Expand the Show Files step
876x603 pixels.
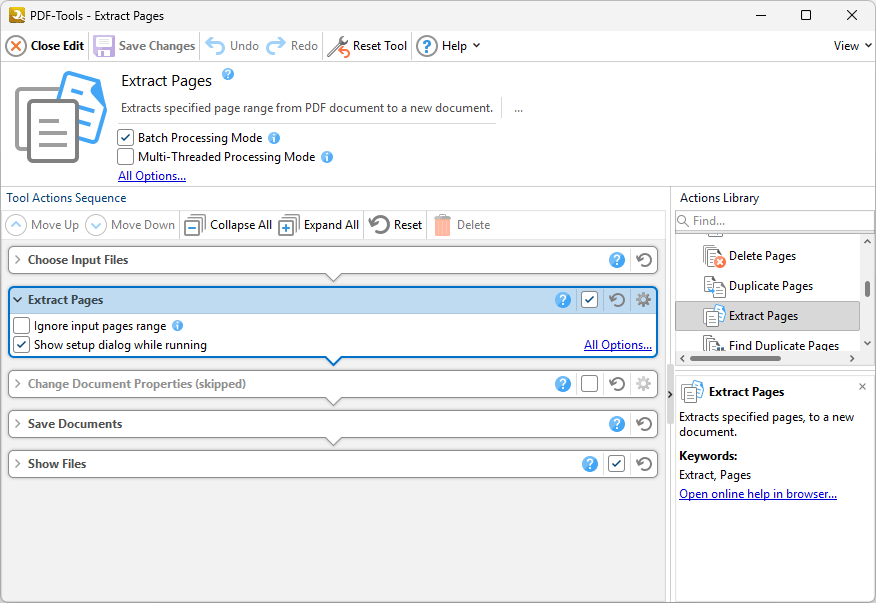pyautogui.click(x=18, y=464)
